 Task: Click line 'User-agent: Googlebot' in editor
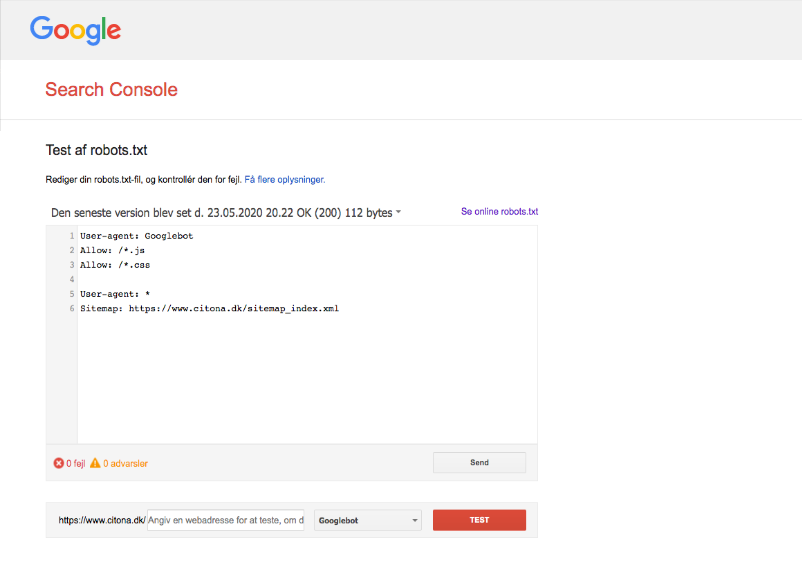[x=137, y=236]
